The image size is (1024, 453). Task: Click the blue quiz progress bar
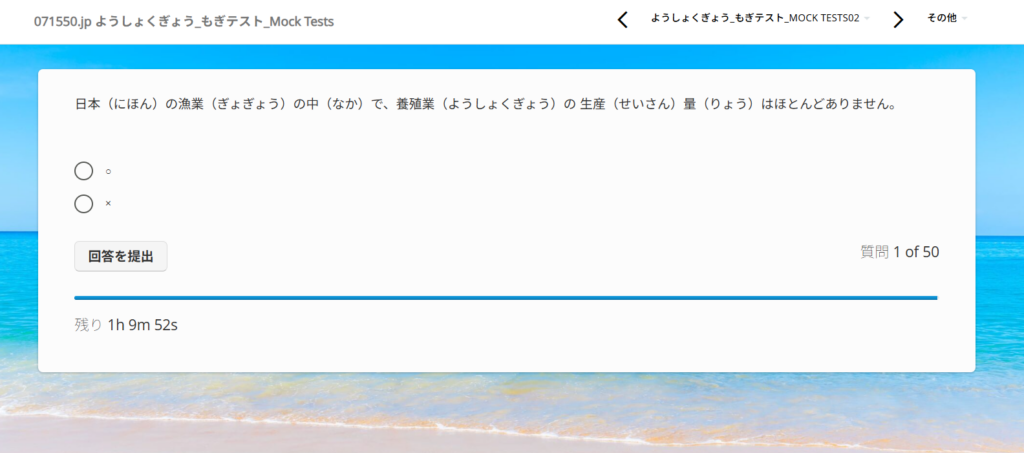505,298
